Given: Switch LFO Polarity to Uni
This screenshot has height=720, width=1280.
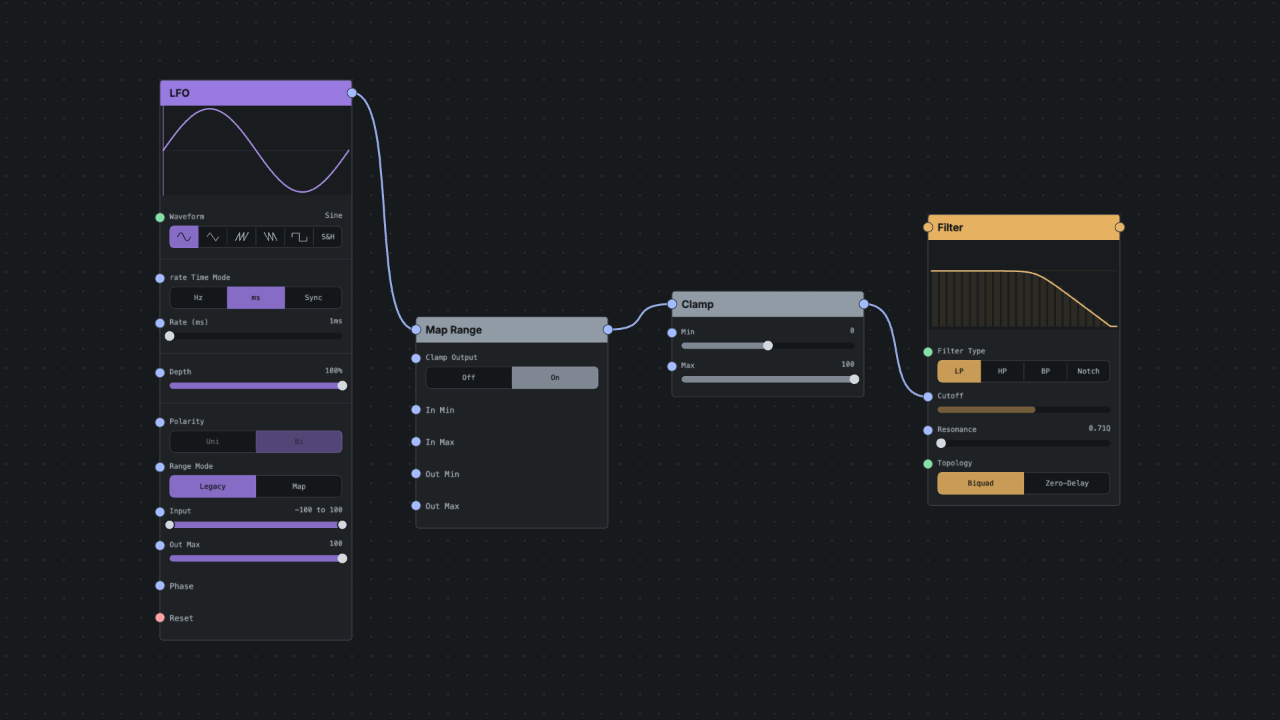Looking at the screenshot, I should pyautogui.click(x=213, y=442).
